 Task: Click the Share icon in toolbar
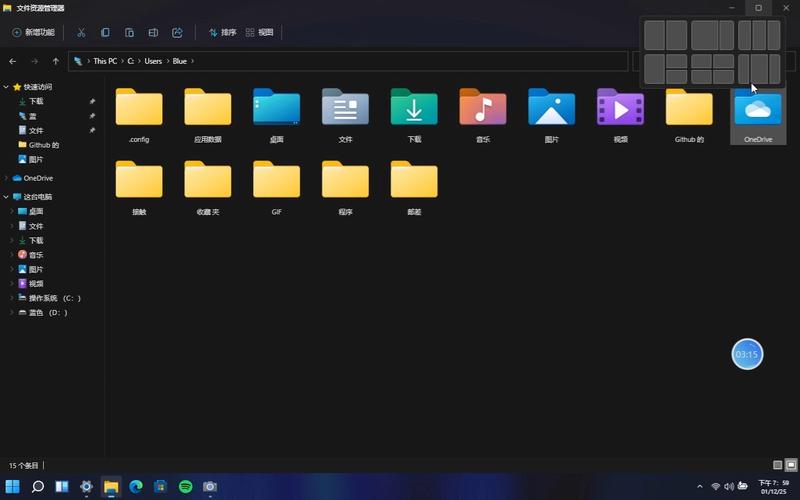pyautogui.click(x=177, y=33)
